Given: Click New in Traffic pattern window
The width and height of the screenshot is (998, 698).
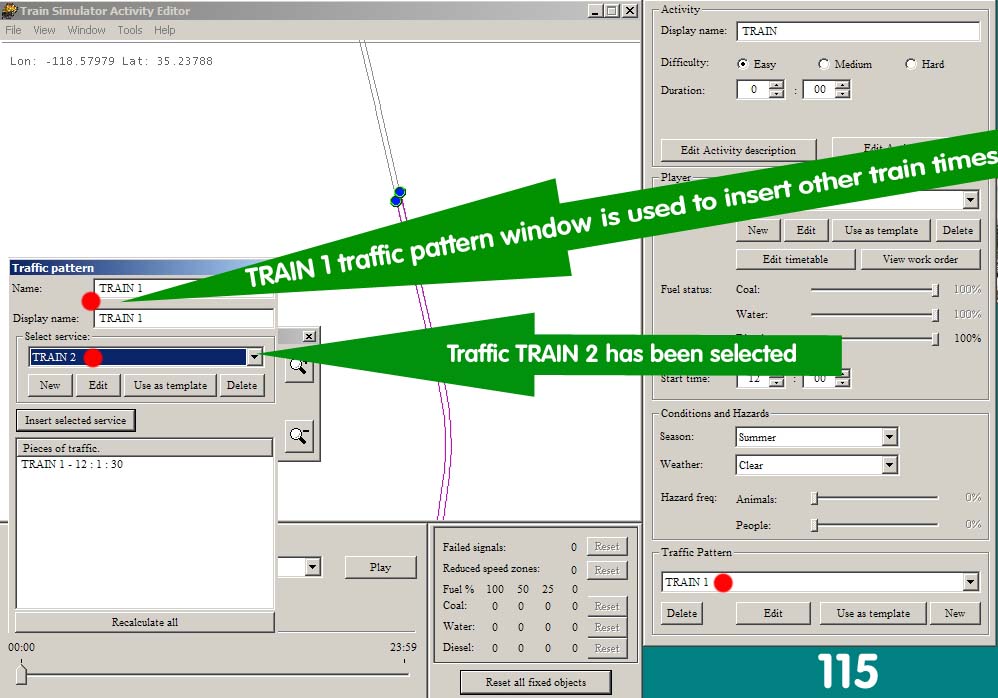Looking at the screenshot, I should [50, 385].
